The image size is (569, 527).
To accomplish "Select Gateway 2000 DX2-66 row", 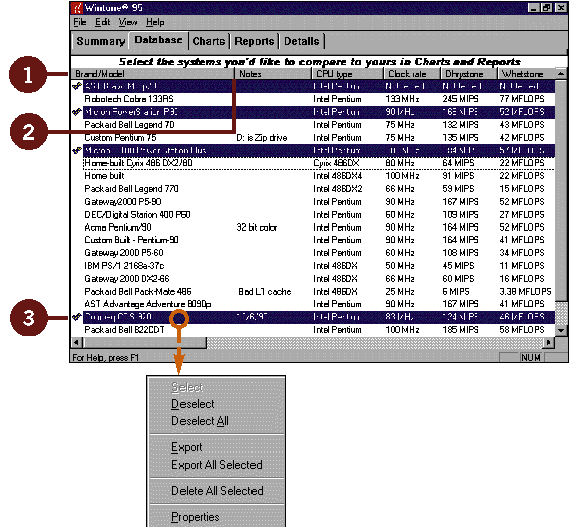I will pos(319,279).
